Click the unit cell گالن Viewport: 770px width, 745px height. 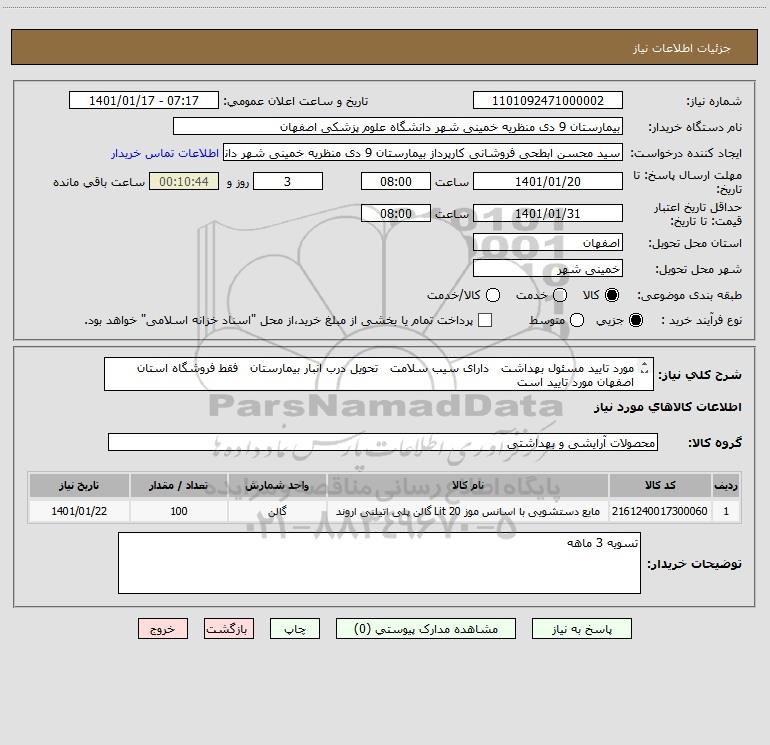pos(277,511)
